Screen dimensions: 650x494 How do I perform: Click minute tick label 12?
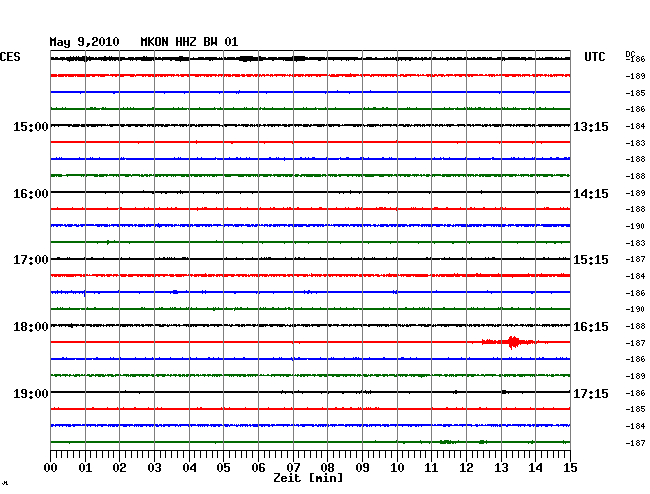click(466, 468)
